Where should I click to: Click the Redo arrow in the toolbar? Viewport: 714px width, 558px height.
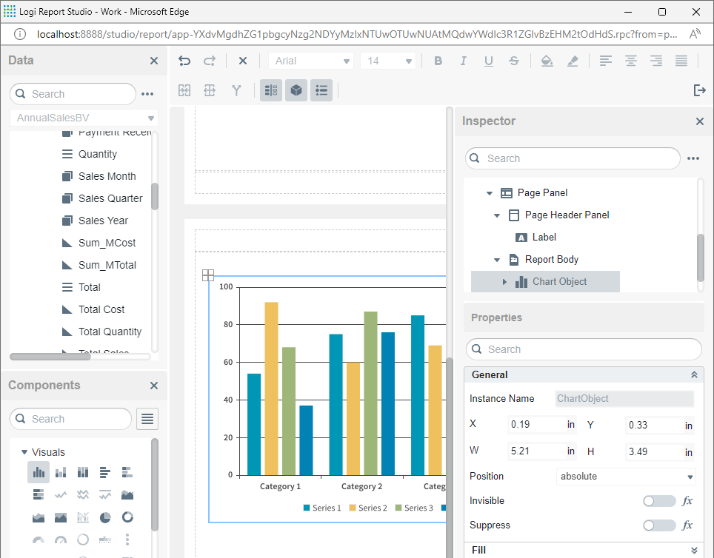pos(210,61)
